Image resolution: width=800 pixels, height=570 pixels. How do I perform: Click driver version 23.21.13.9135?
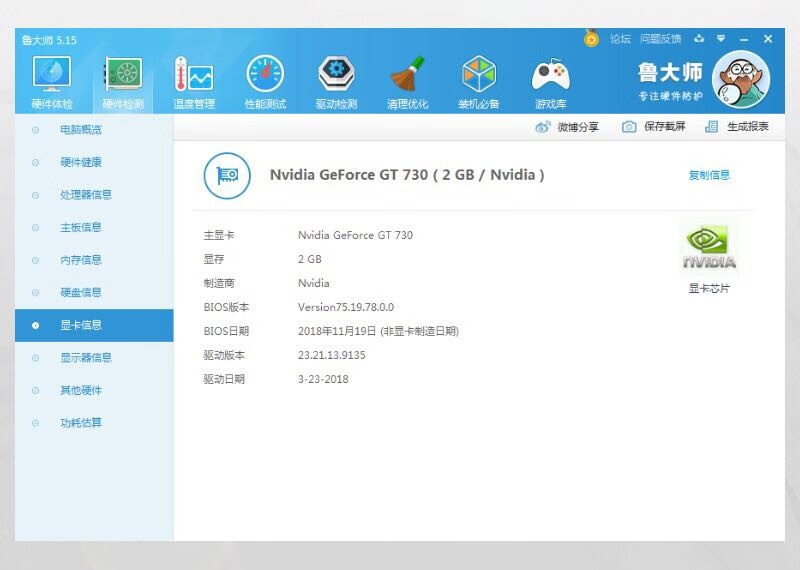click(332, 355)
